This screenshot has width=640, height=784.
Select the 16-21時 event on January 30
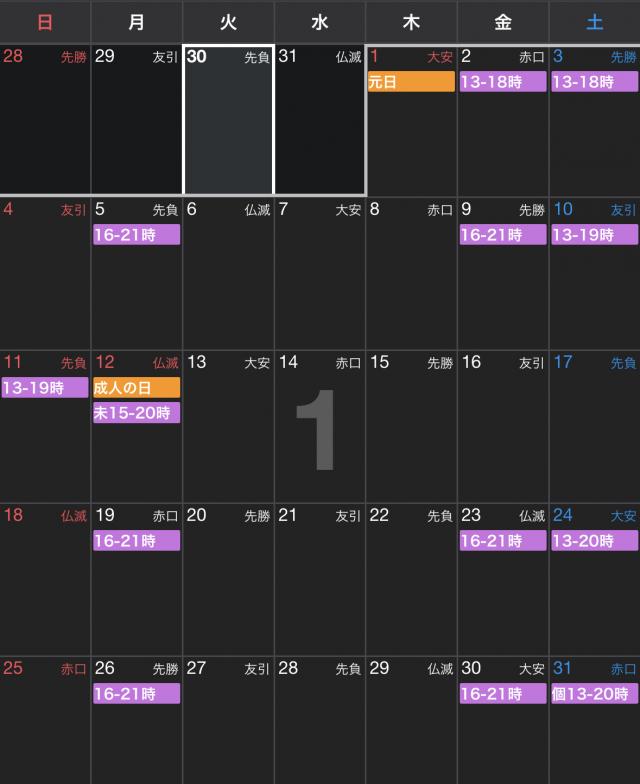click(x=502, y=694)
